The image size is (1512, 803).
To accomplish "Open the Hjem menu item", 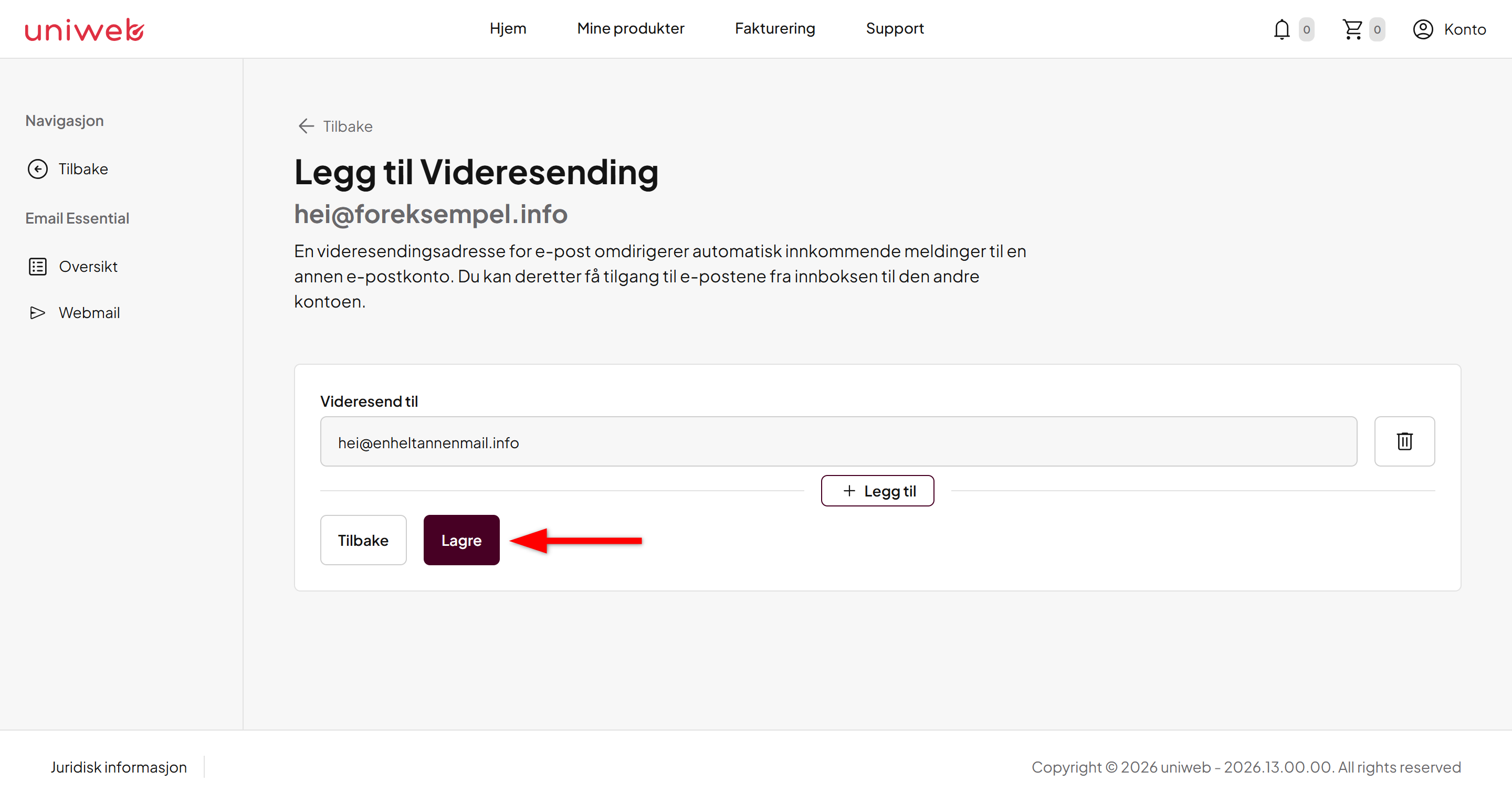I will point(508,28).
